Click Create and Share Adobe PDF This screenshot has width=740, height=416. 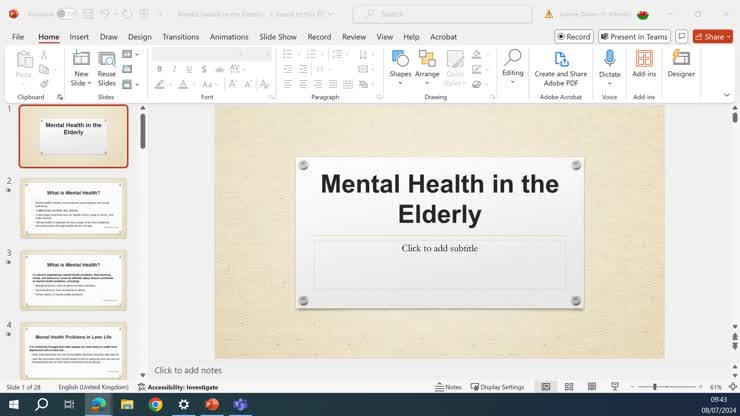[x=561, y=66]
